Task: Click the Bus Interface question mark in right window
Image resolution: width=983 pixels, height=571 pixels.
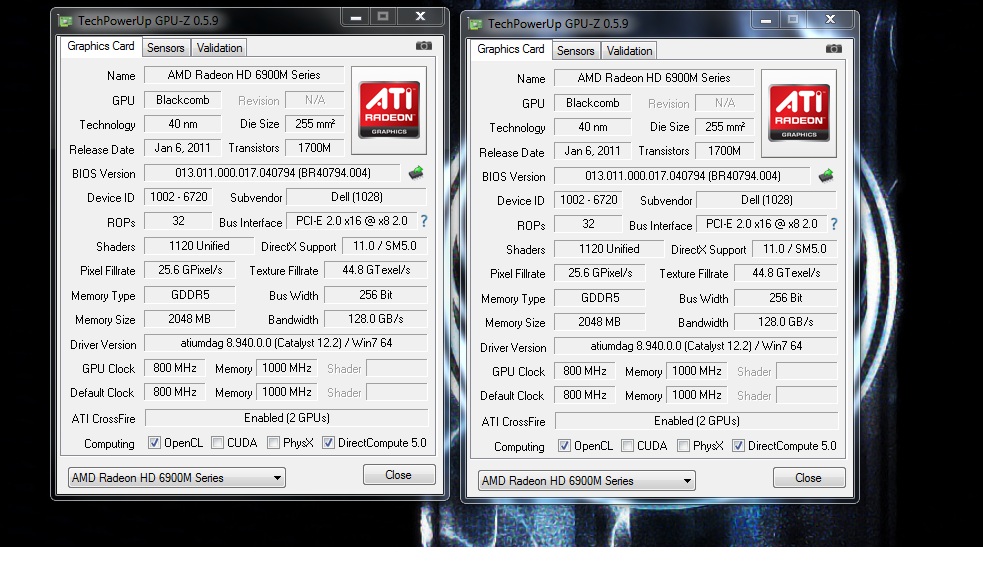Action: 834,224
